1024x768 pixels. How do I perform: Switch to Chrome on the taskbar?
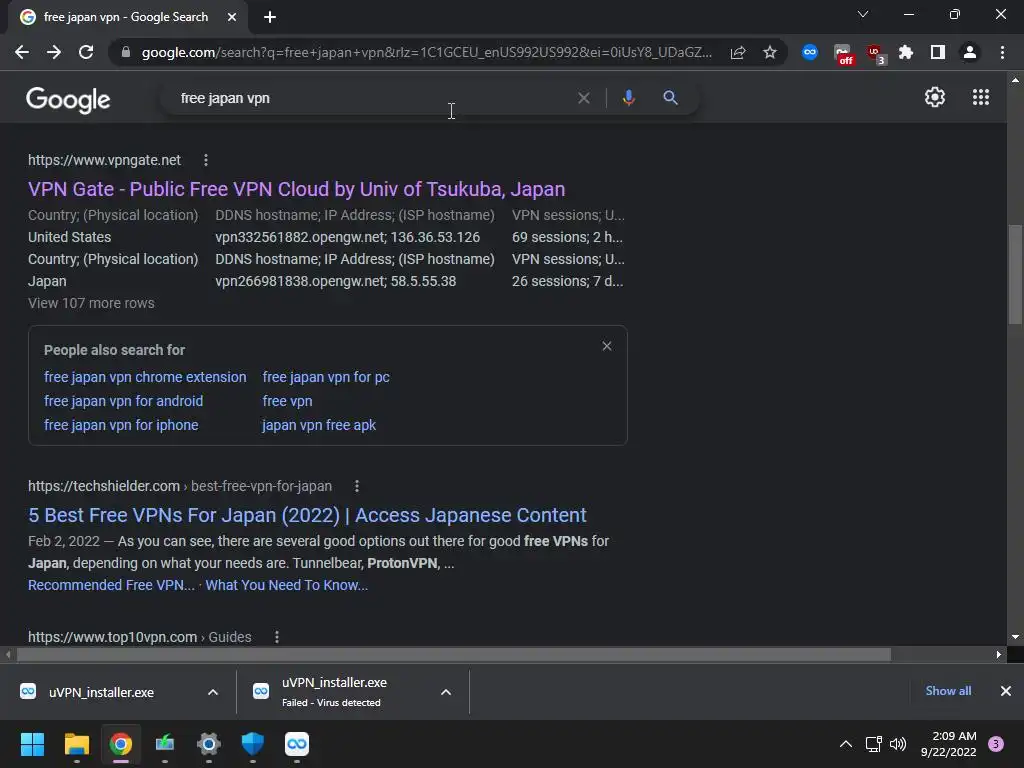[x=120, y=744]
